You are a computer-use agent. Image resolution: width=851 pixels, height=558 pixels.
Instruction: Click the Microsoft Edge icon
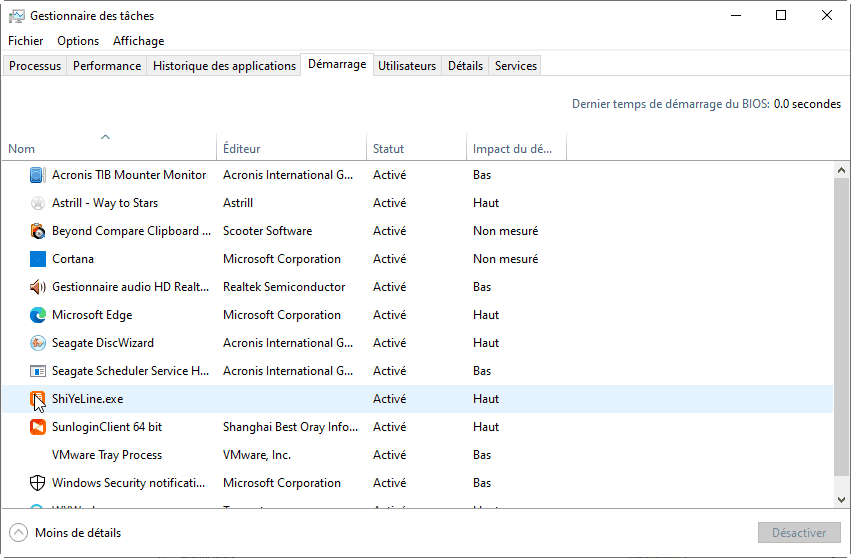click(x=38, y=315)
